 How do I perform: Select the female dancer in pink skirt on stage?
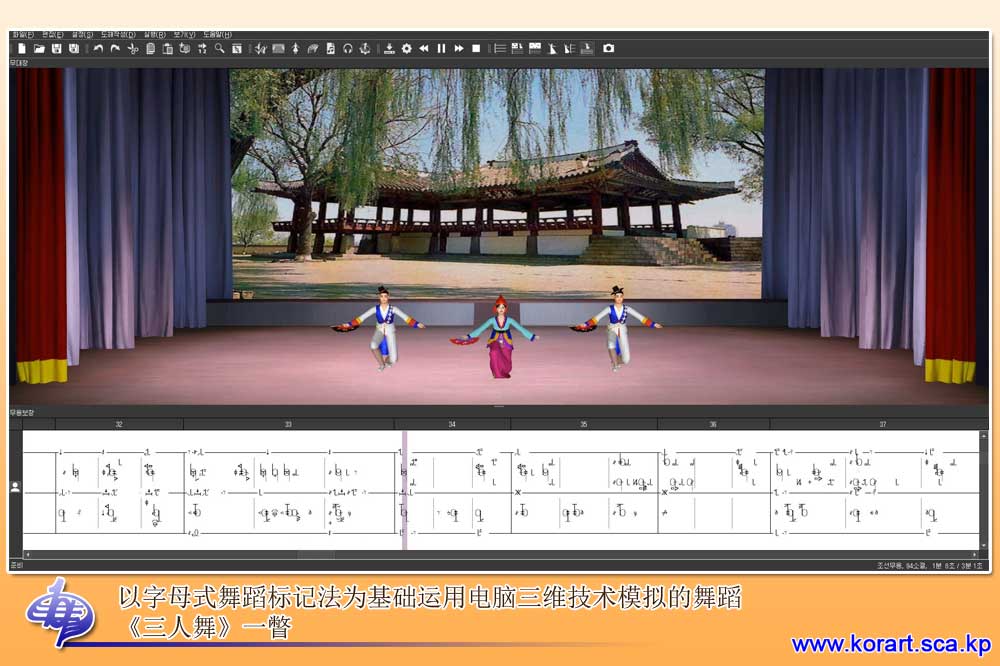coord(501,337)
